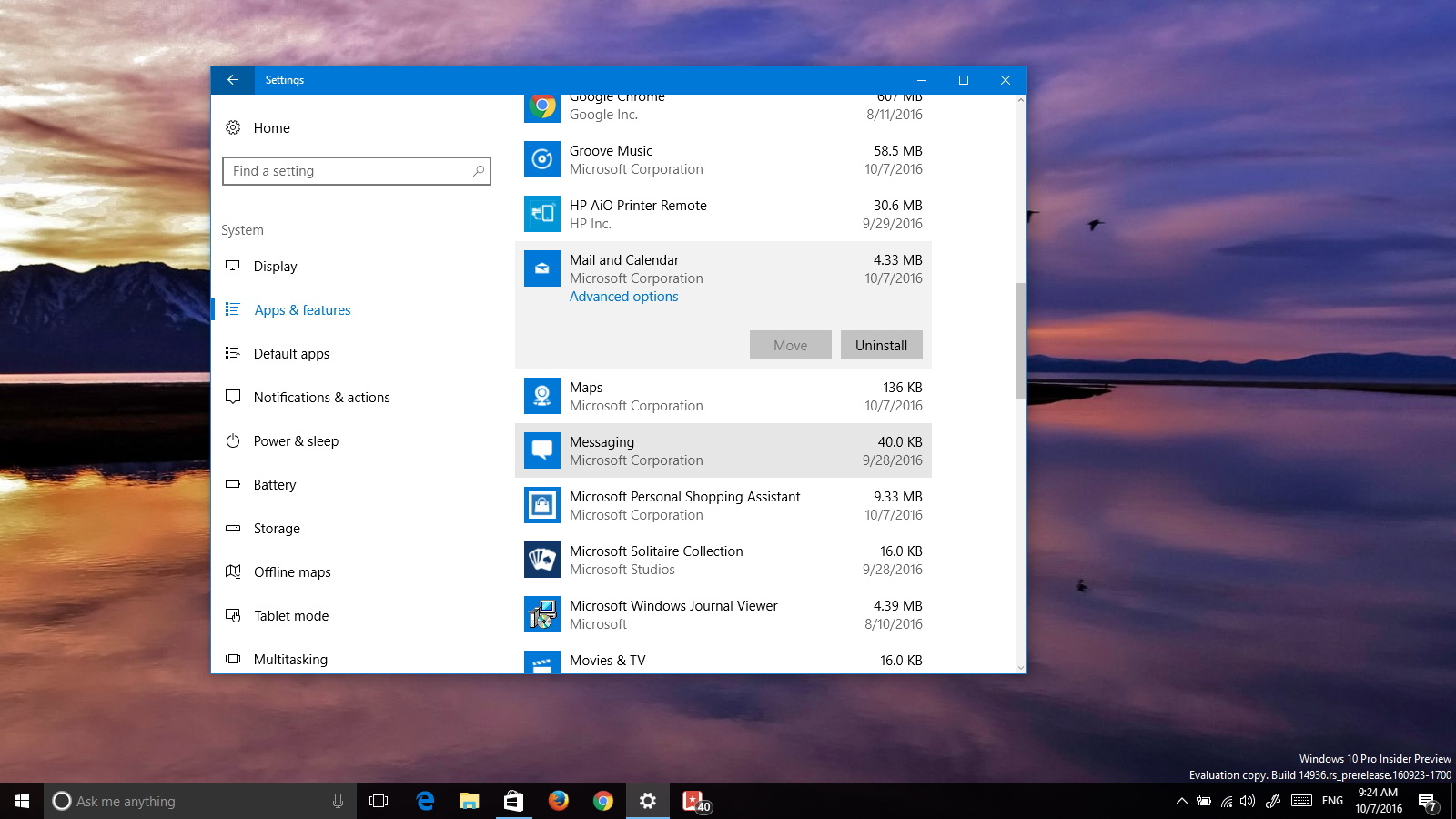Click the app list scrollbar thumb
1456x819 pixels.
[1020, 341]
